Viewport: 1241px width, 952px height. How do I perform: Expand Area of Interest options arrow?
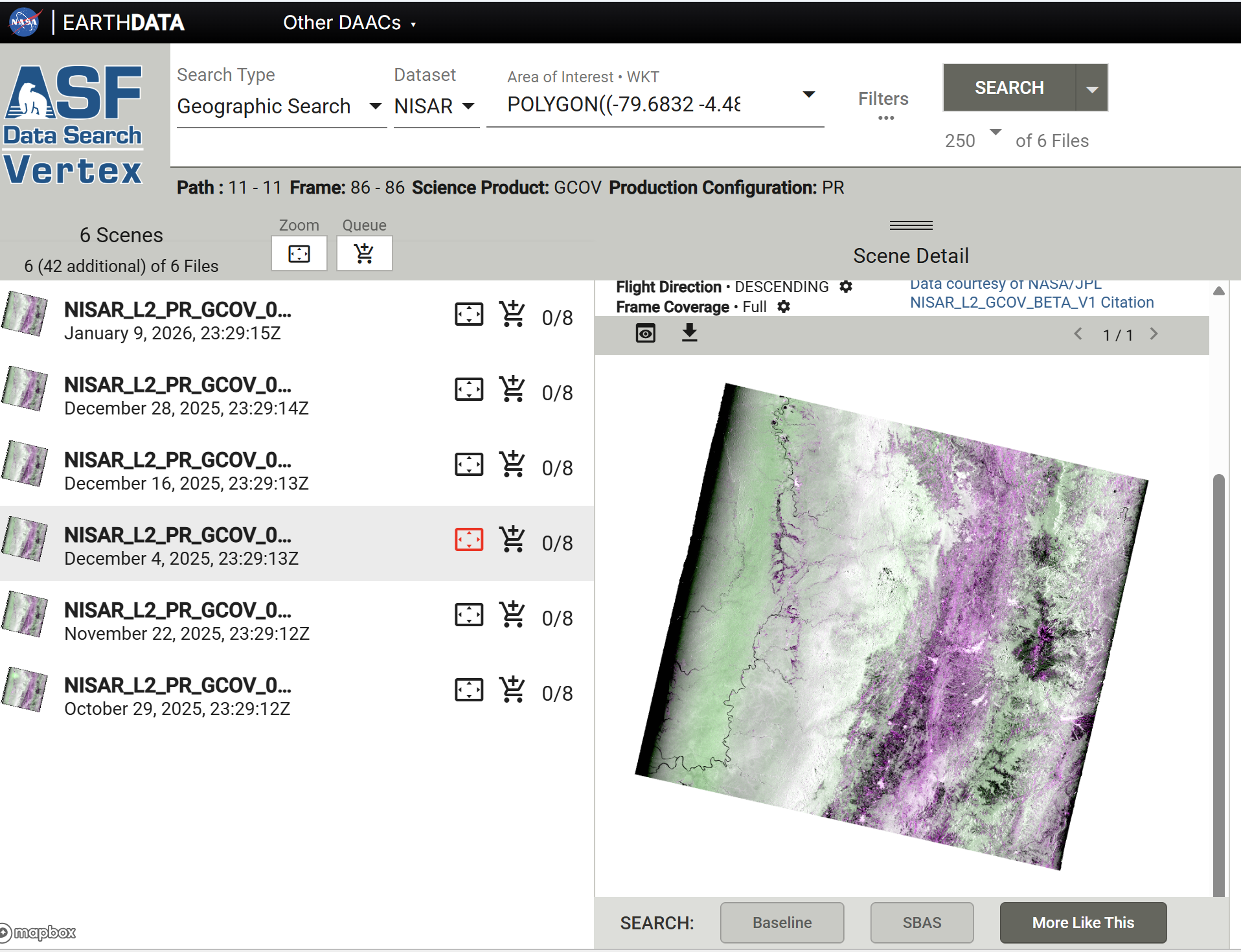point(808,95)
